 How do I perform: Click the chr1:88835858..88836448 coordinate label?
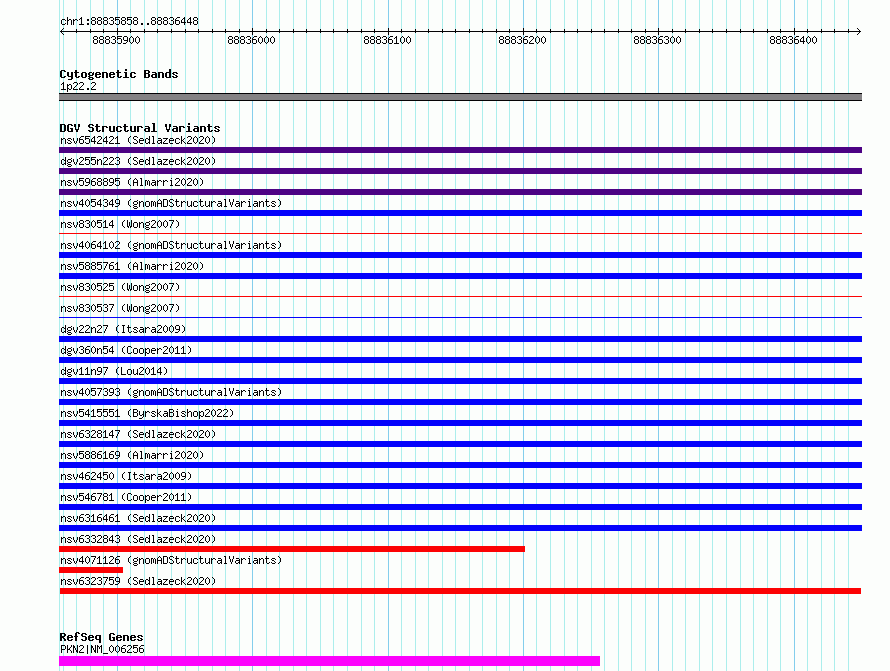pyautogui.click(x=129, y=22)
